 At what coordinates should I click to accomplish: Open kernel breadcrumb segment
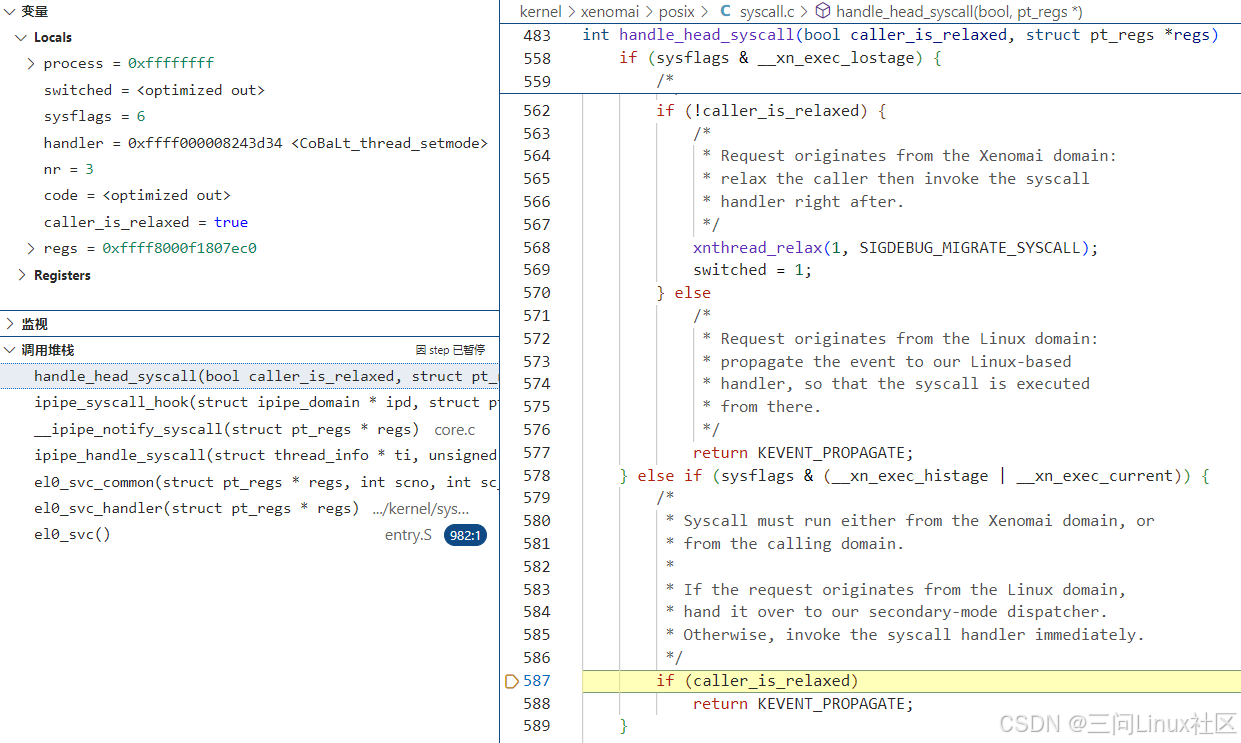[x=541, y=12]
